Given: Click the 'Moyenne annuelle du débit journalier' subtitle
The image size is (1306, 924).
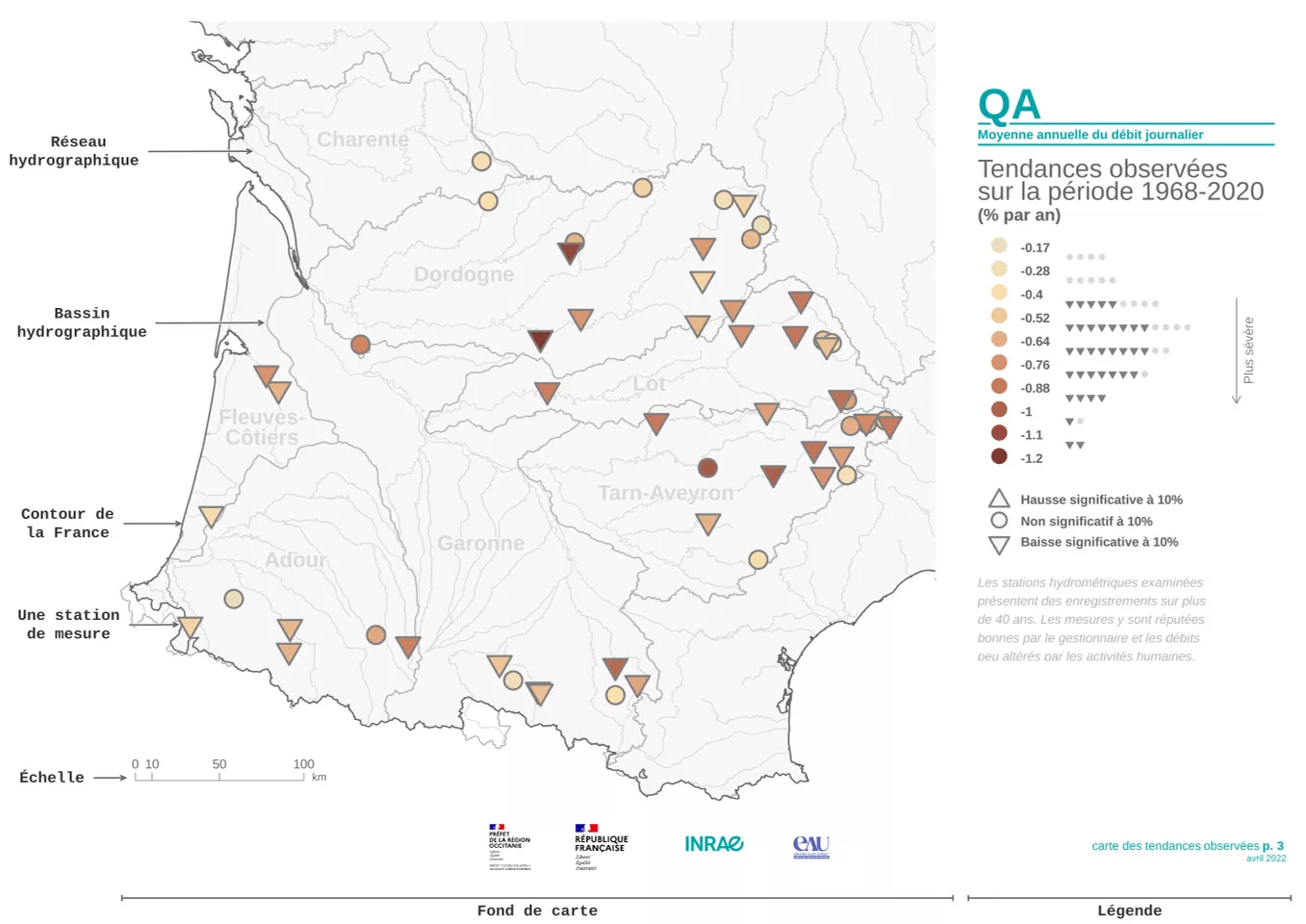Looking at the screenshot, I should [x=1089, y=135].
